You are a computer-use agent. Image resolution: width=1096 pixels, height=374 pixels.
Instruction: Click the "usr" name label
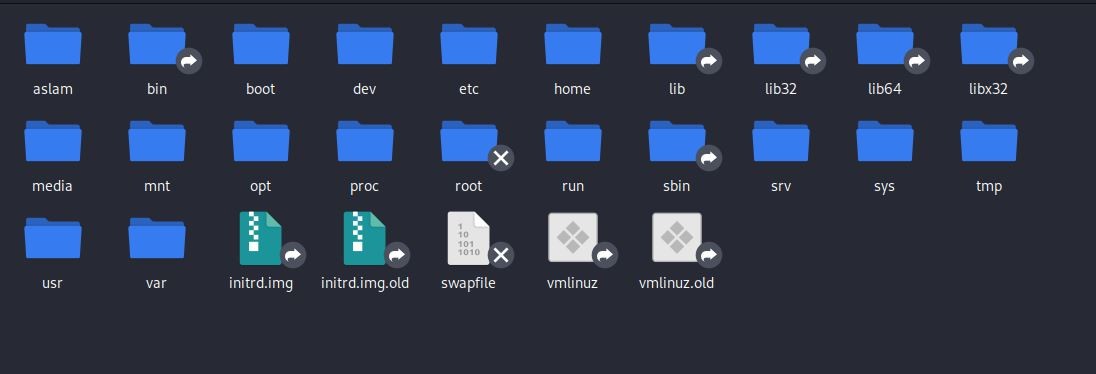[52, 284]
